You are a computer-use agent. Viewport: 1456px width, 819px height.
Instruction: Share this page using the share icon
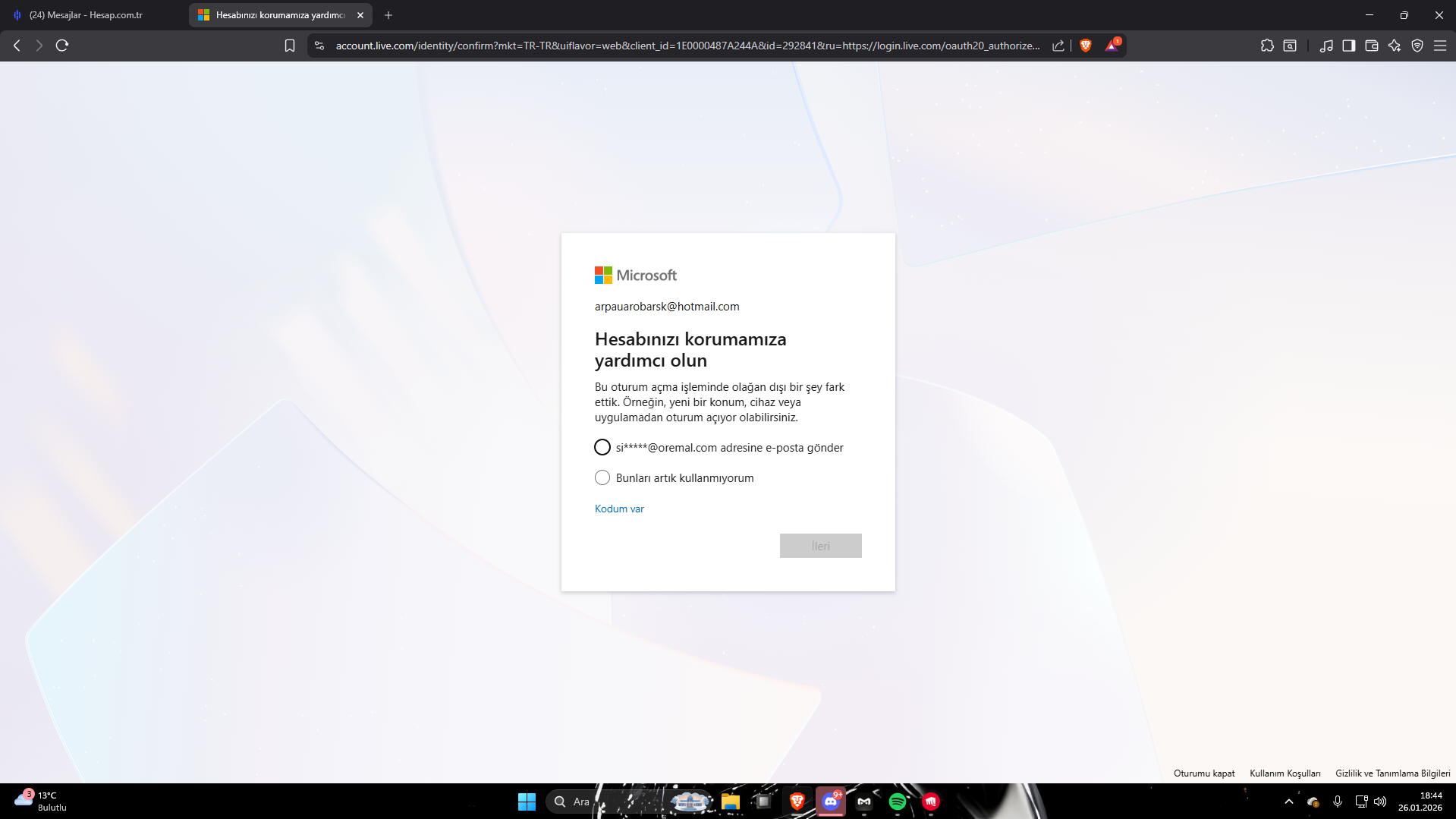pos(1058,46)
